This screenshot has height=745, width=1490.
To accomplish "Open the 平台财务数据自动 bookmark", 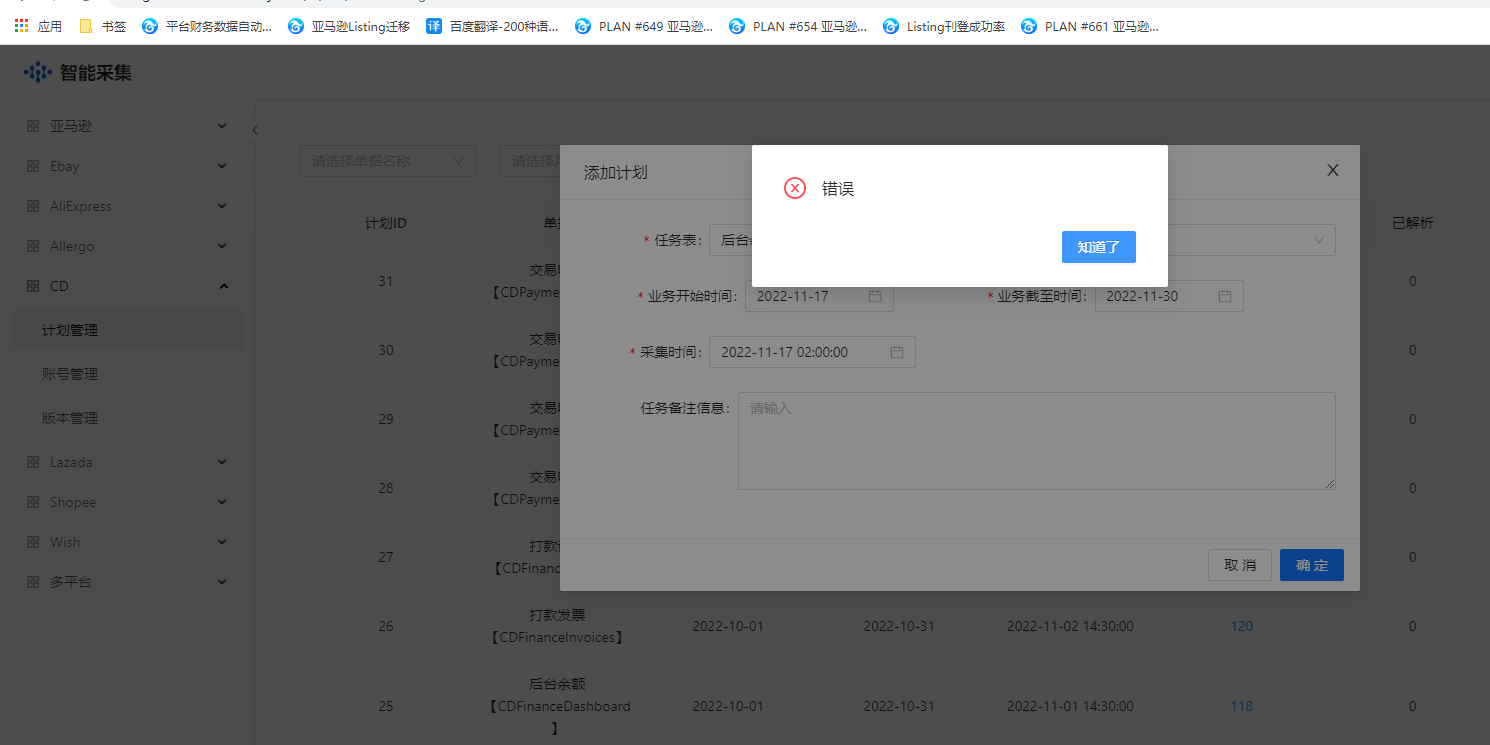I will coord(207,26).
